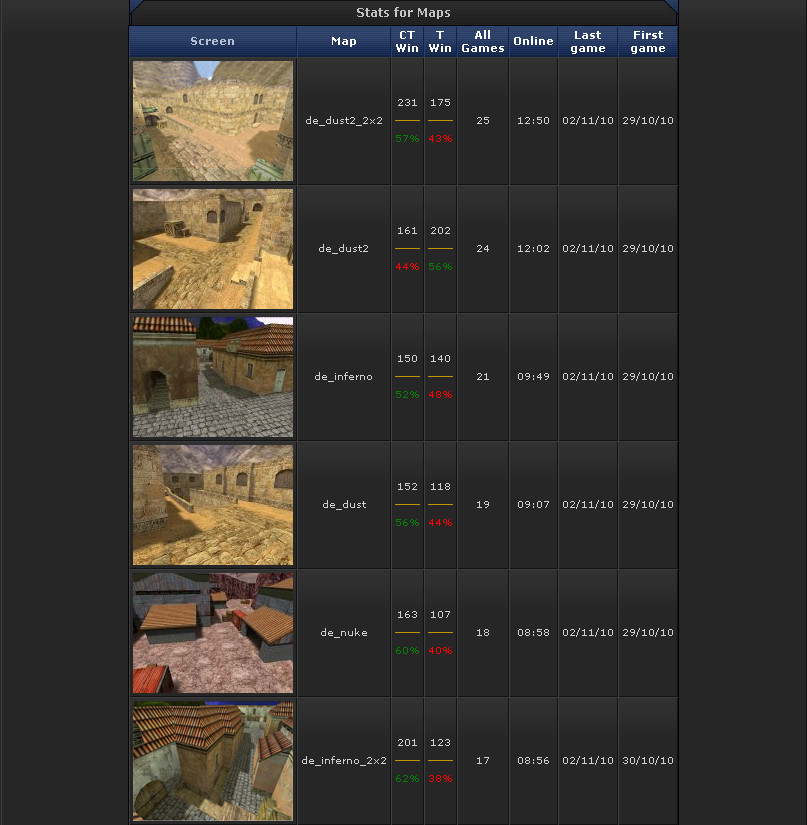This screenshot has width=807, height=825.
Task: Sort by the Map column header
Action: click(x=344, y=41)
